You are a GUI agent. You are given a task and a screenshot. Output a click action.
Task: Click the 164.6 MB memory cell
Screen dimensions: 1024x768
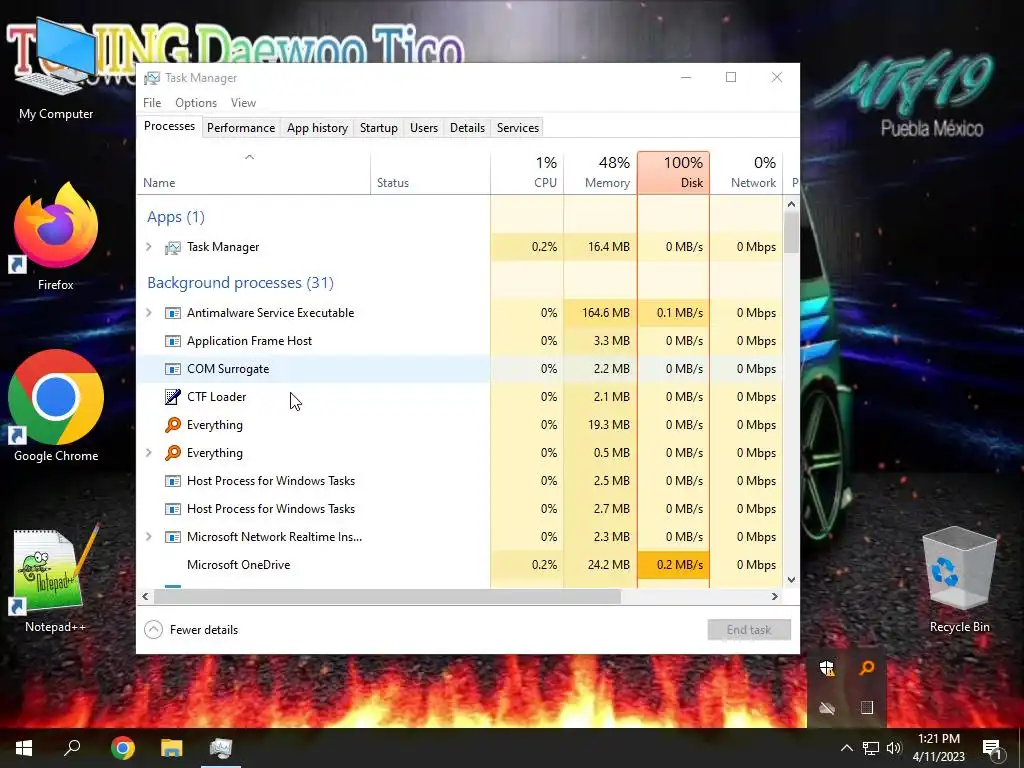click(x=600, y=313)
